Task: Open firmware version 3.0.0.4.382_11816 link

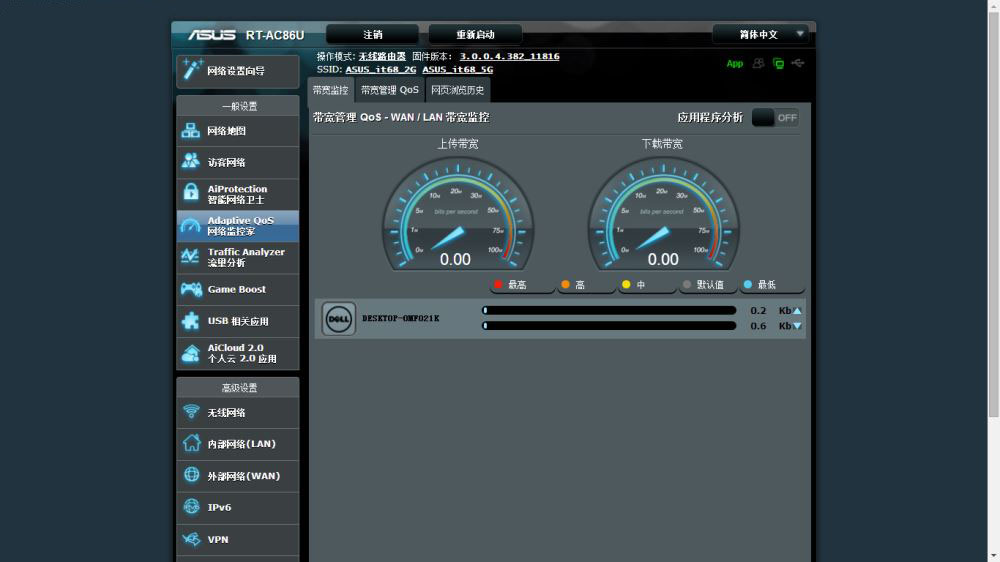Action: (x=509, y=57)
